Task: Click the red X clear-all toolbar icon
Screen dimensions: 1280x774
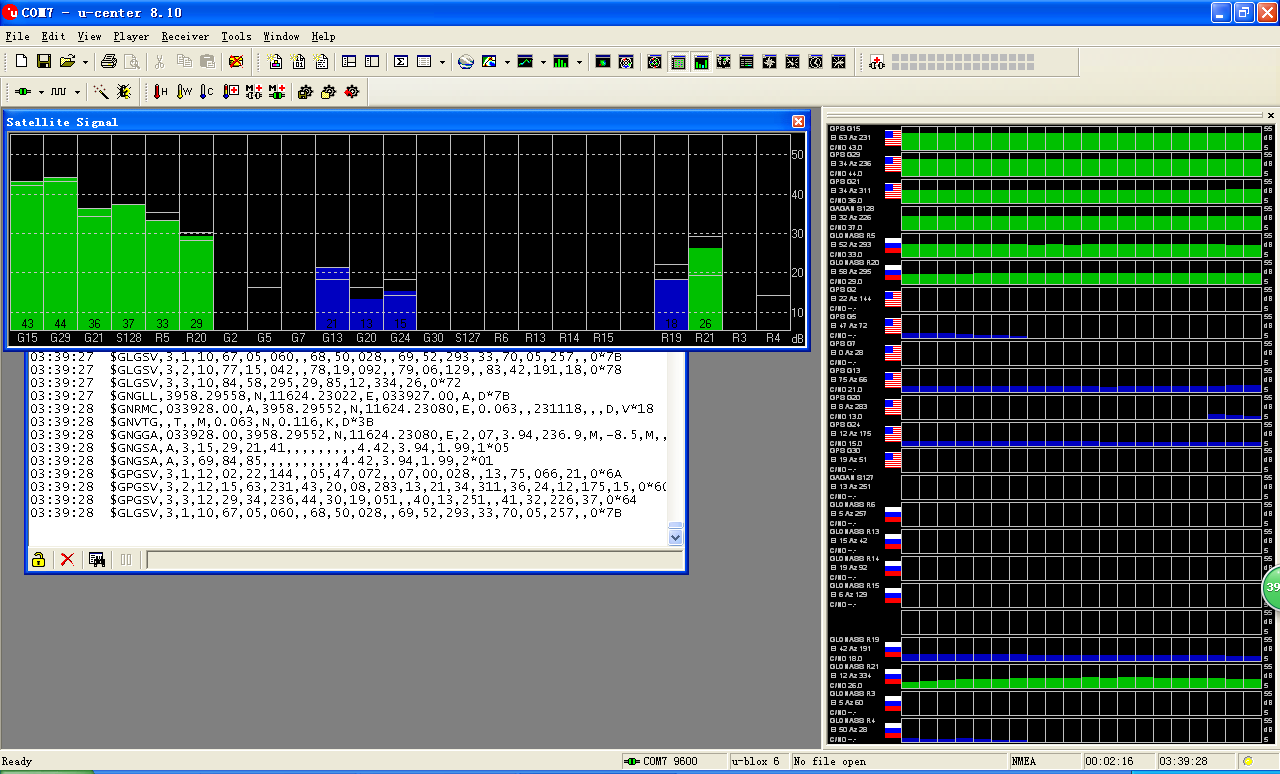Action: 236,62
